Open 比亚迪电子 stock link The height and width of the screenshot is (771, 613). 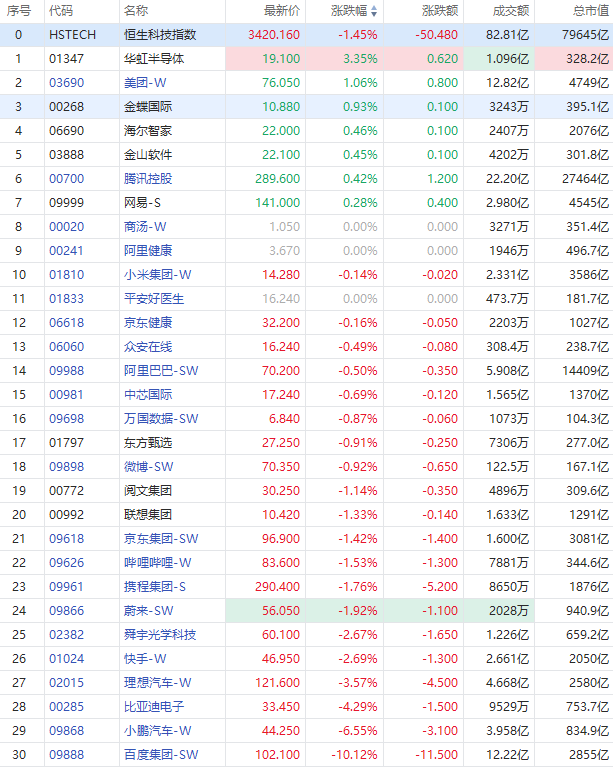click(154, 707)
